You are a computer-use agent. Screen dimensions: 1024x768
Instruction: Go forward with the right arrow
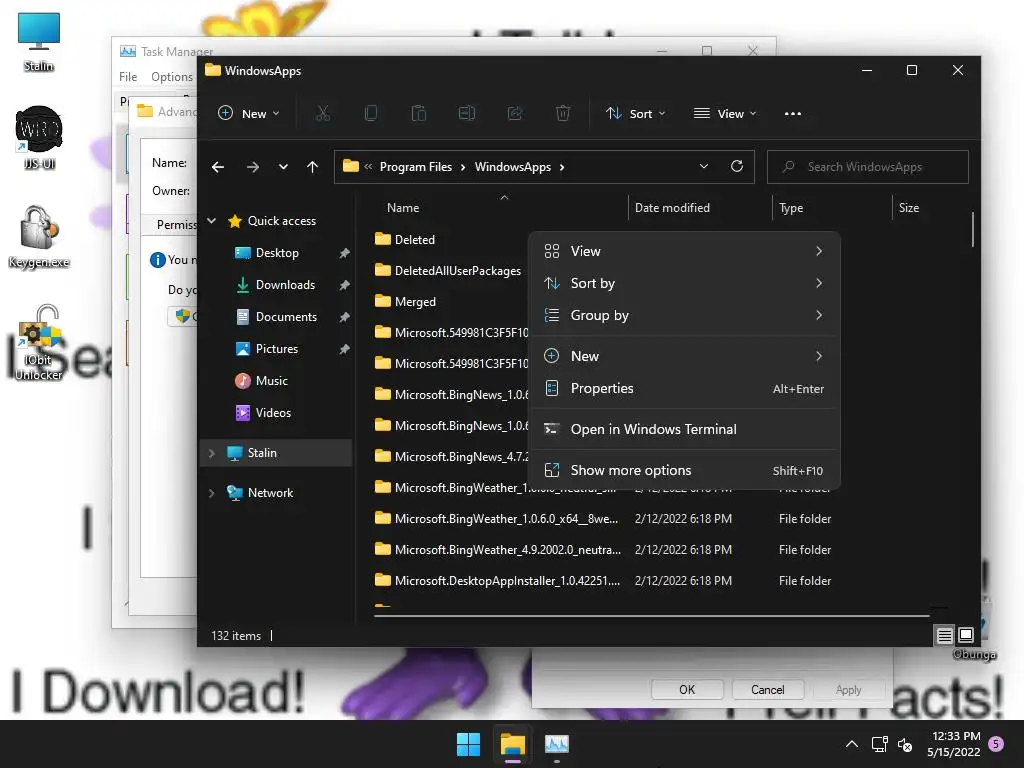coord(253,167)
